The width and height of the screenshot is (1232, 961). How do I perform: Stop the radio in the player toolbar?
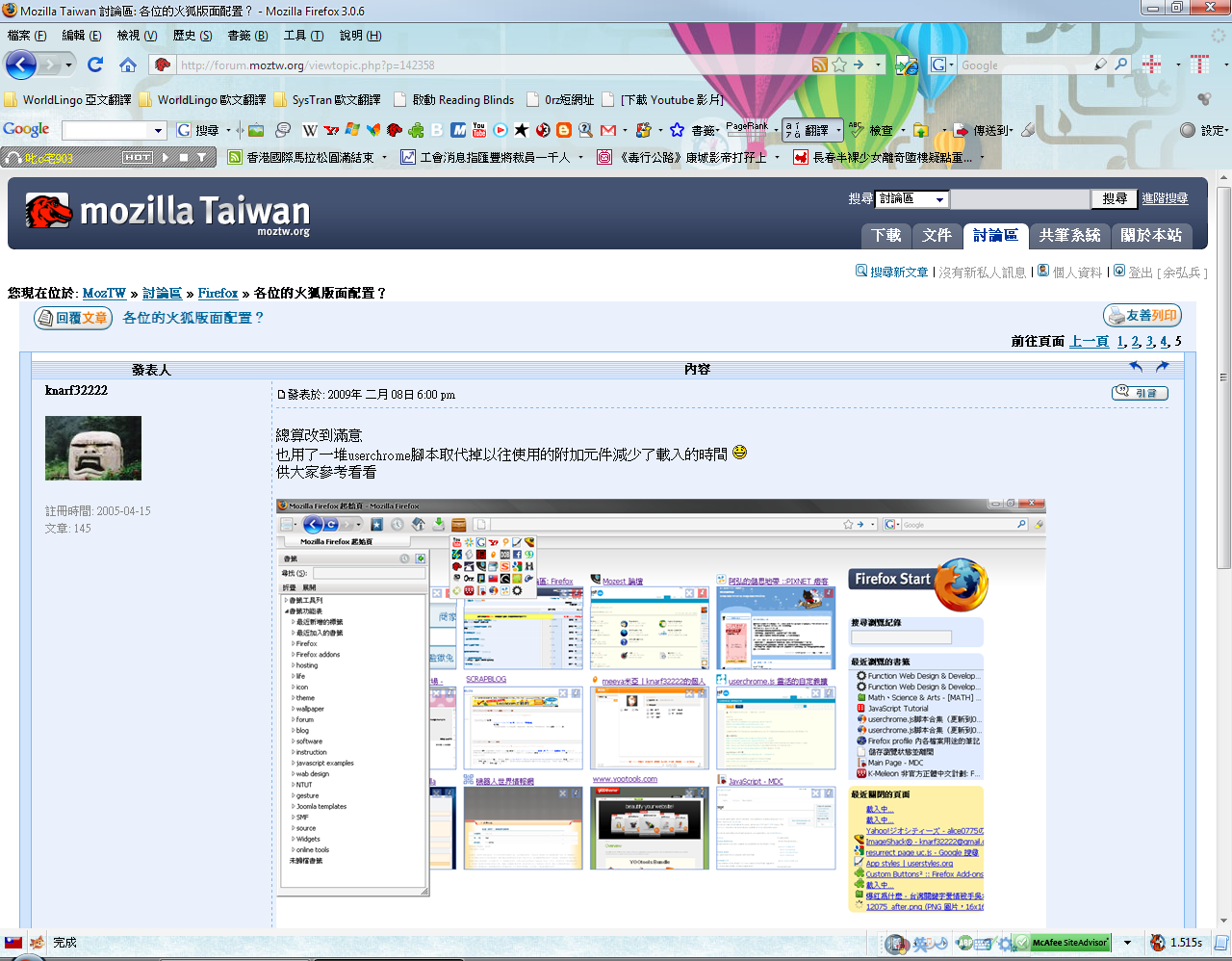point(183,157)
